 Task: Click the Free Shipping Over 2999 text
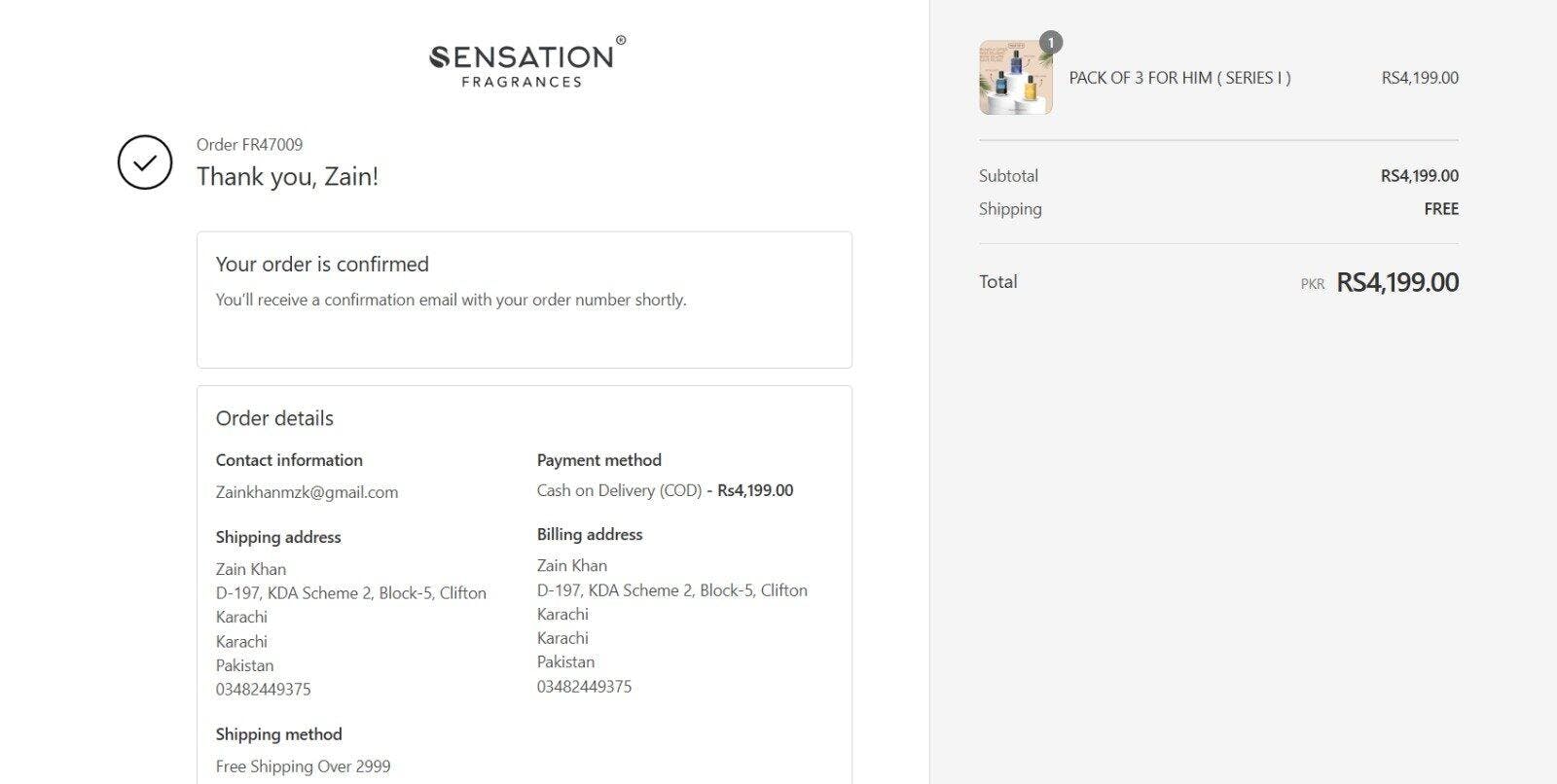click(303, 766)
